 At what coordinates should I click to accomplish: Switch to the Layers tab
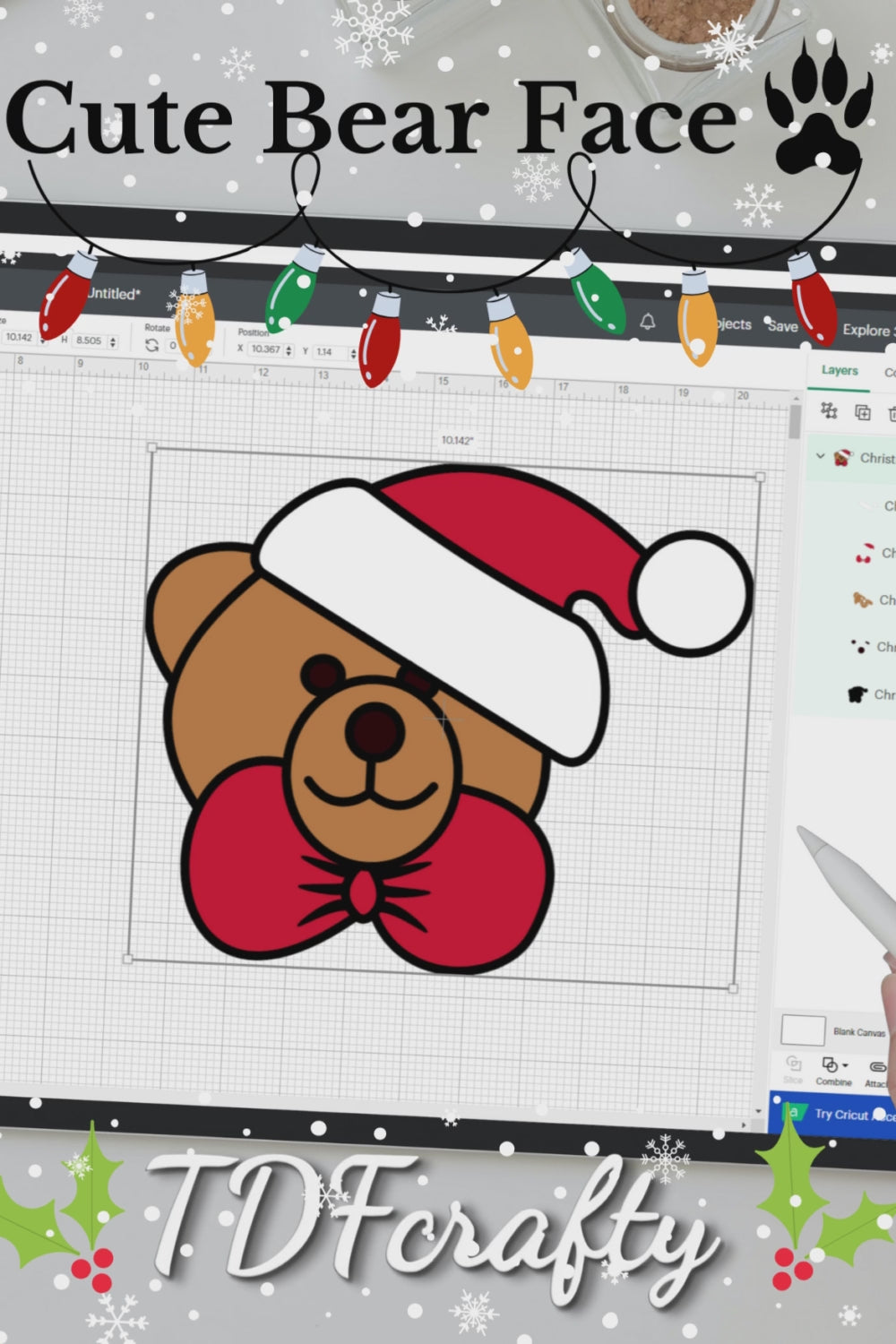840,370
